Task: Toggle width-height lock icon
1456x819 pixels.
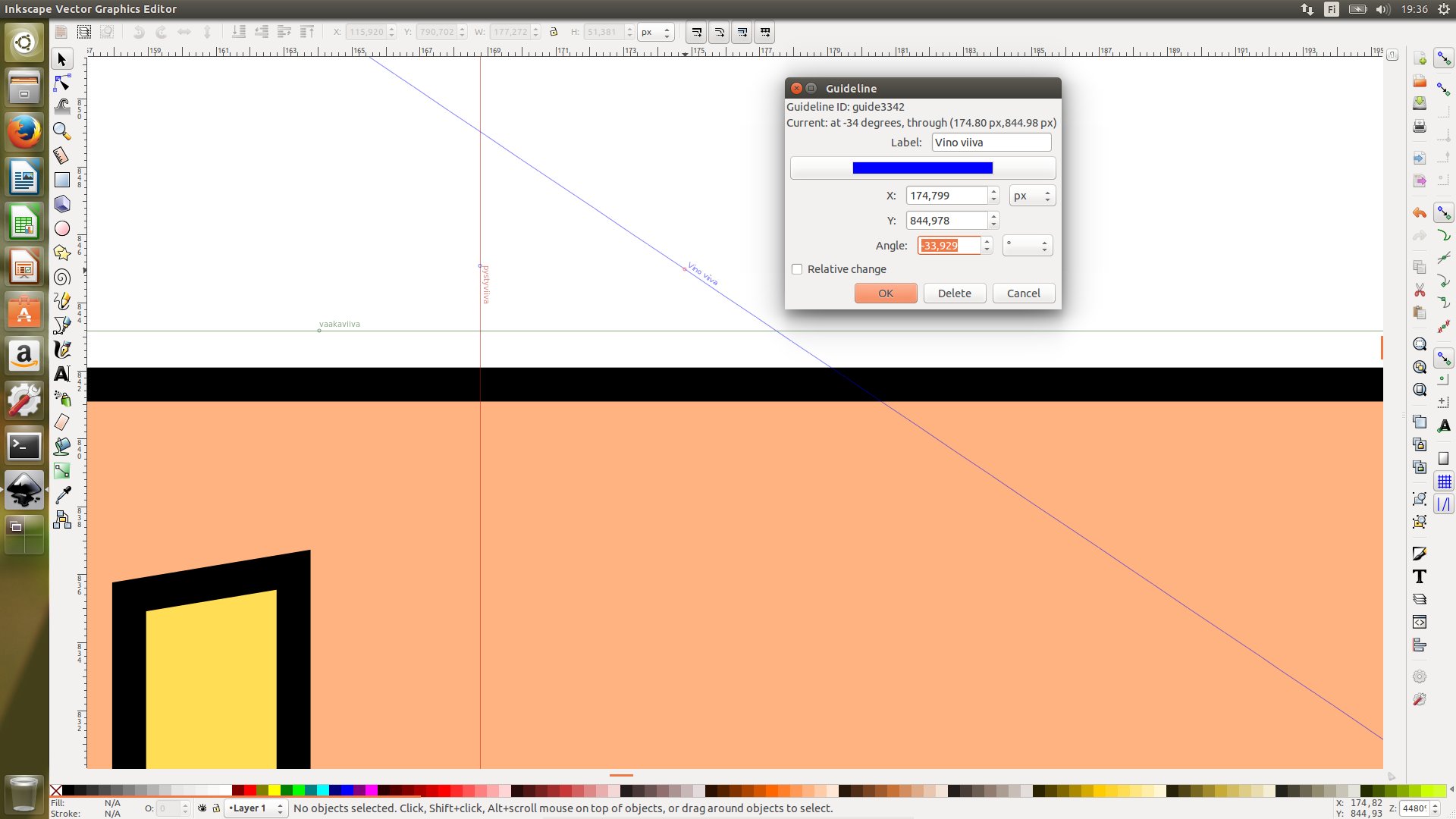Action: (554, 32)
